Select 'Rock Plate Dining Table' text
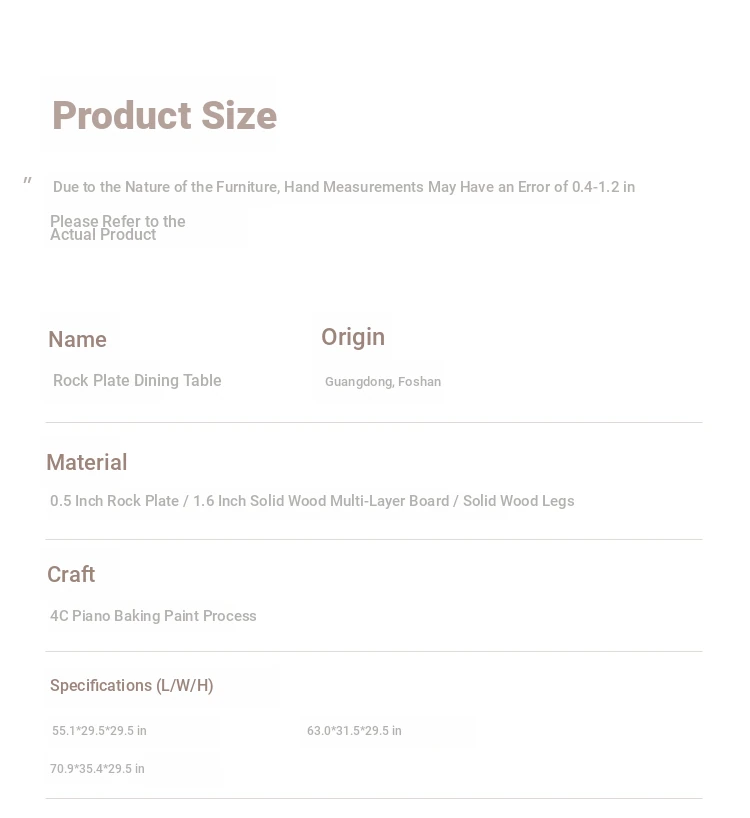The width and height of the screenshot is (750, 818). 137,380
